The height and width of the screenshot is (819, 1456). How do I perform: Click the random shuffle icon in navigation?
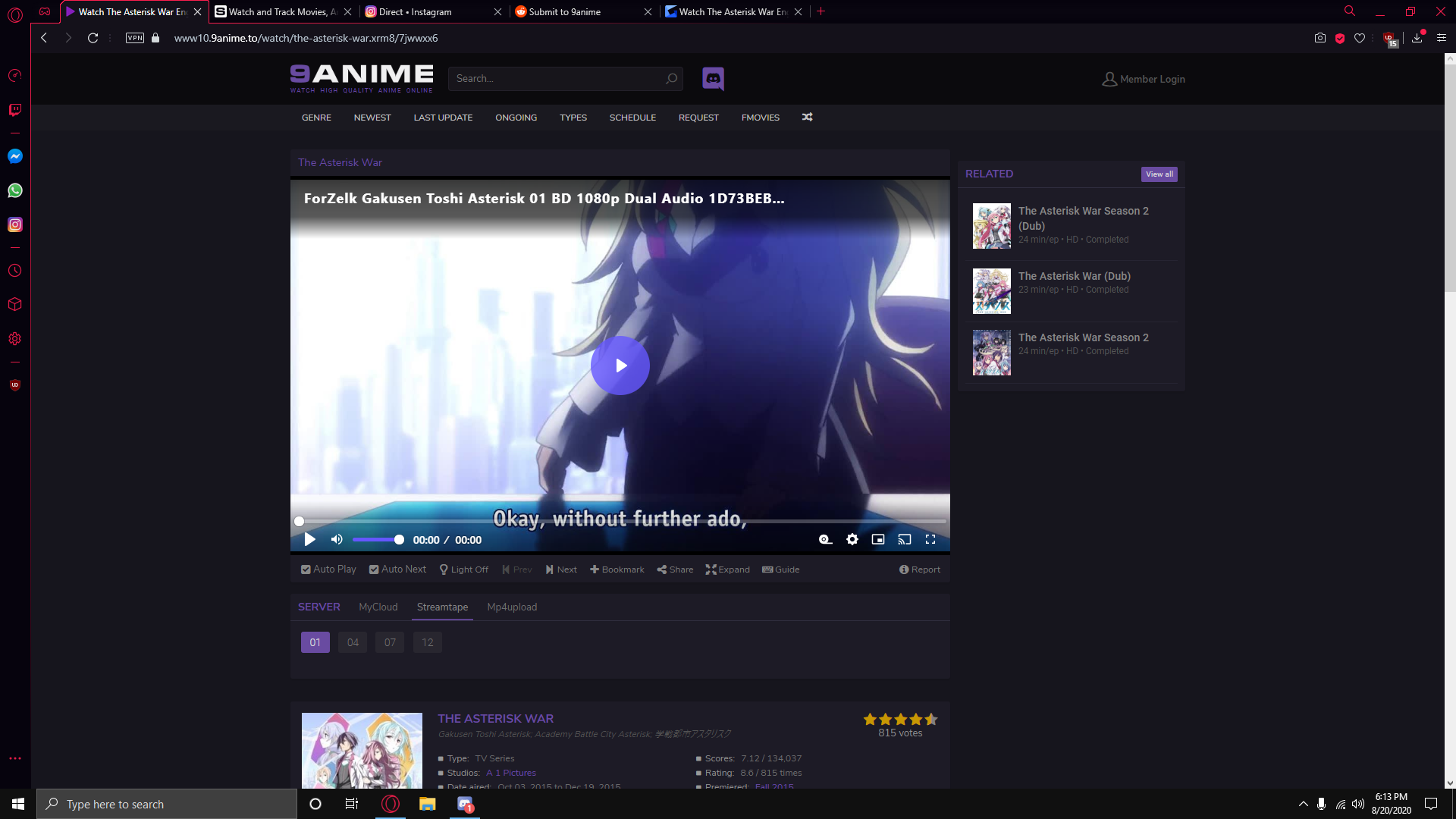coord(807,117)
